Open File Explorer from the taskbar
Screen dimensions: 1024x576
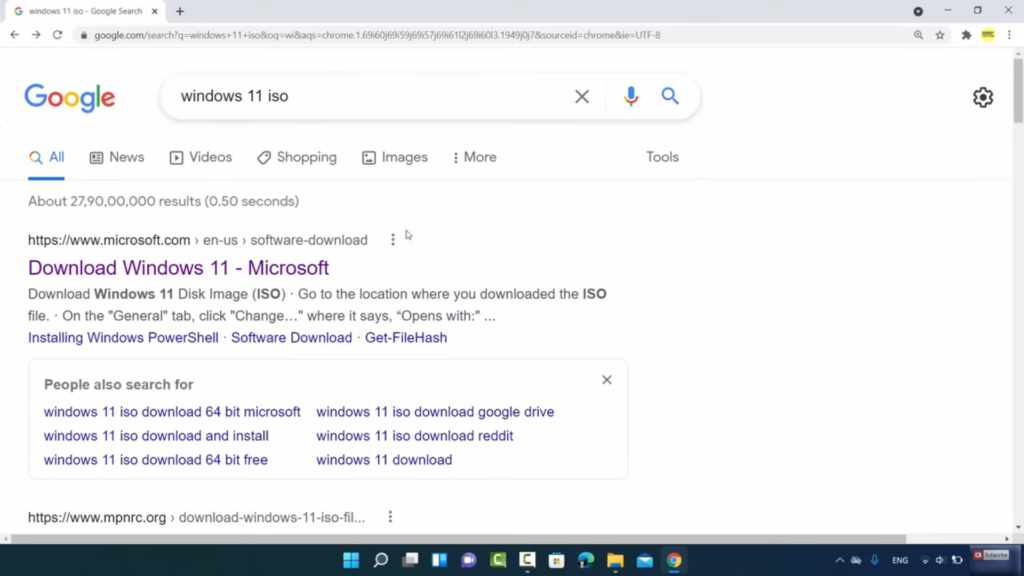(x=615, y=560)
